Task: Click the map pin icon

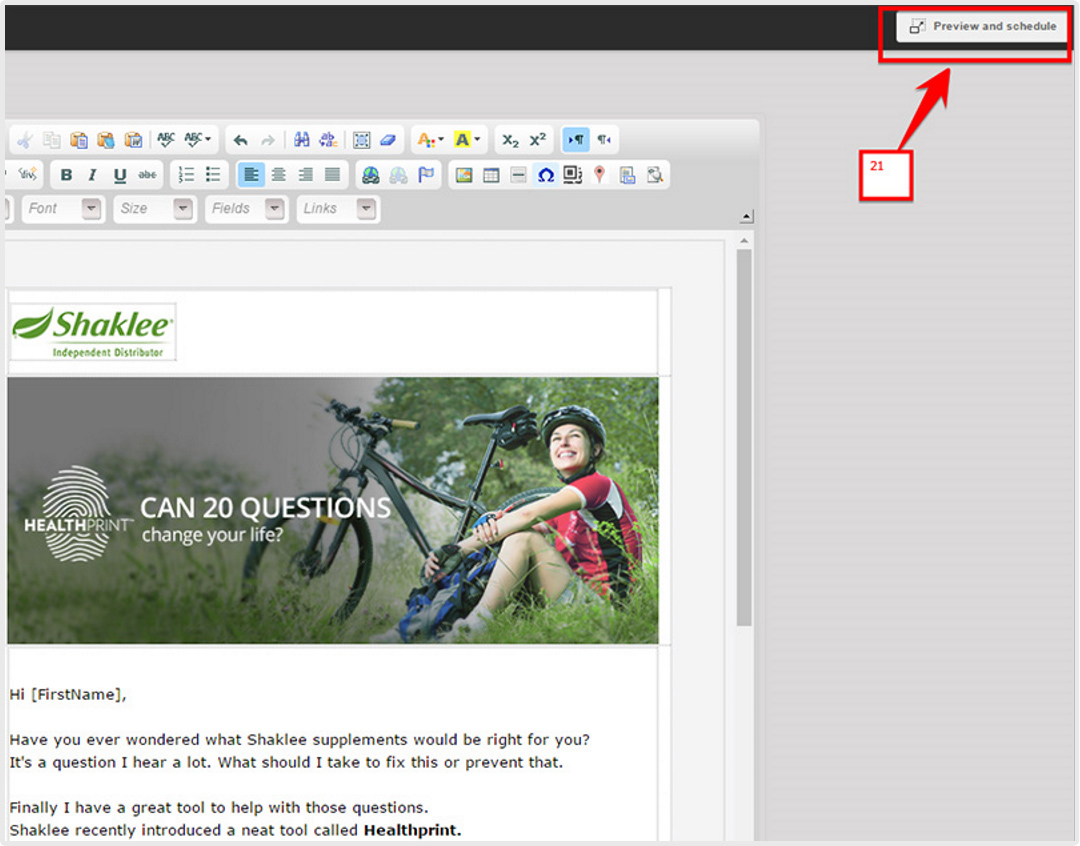Action: (599, 175)
